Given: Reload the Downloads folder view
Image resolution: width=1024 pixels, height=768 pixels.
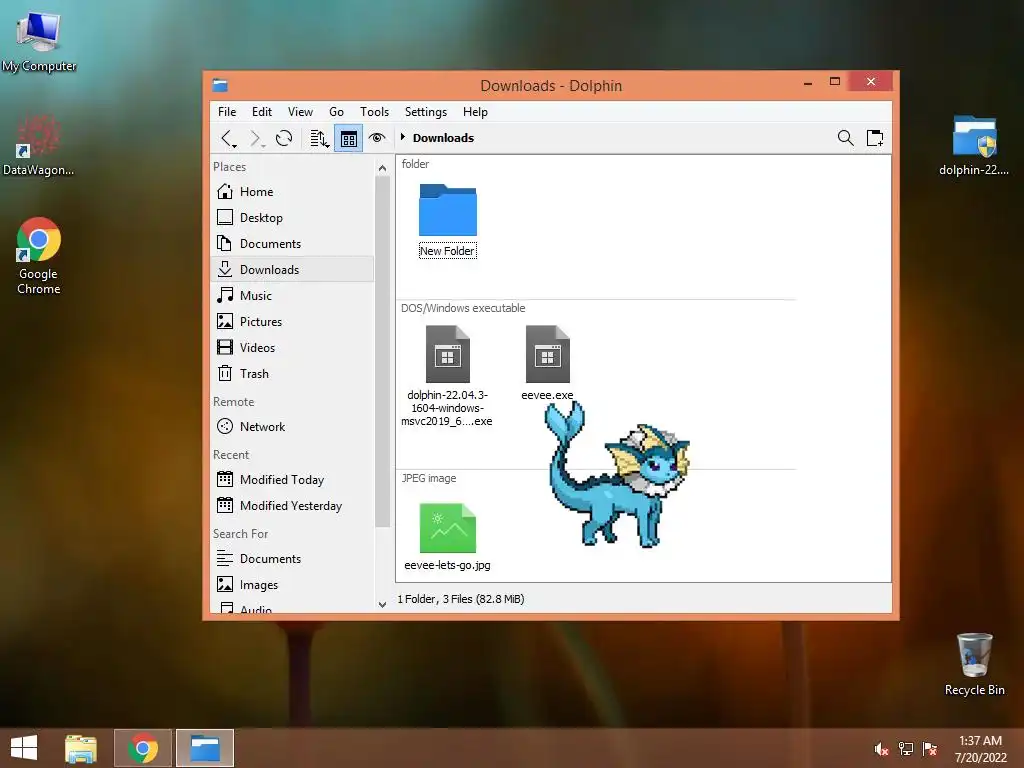Looking at the screenshot, I should tap(283, 138).
